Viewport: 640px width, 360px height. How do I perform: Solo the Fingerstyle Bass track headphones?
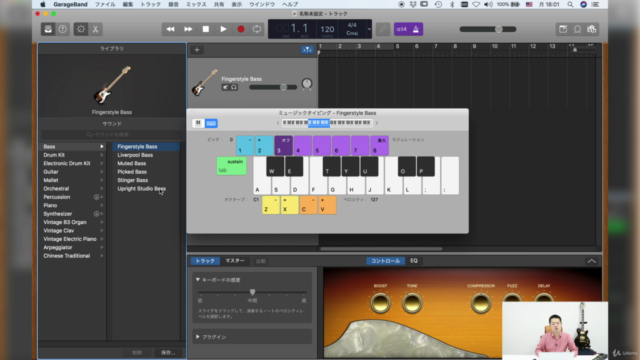(234, 87)
